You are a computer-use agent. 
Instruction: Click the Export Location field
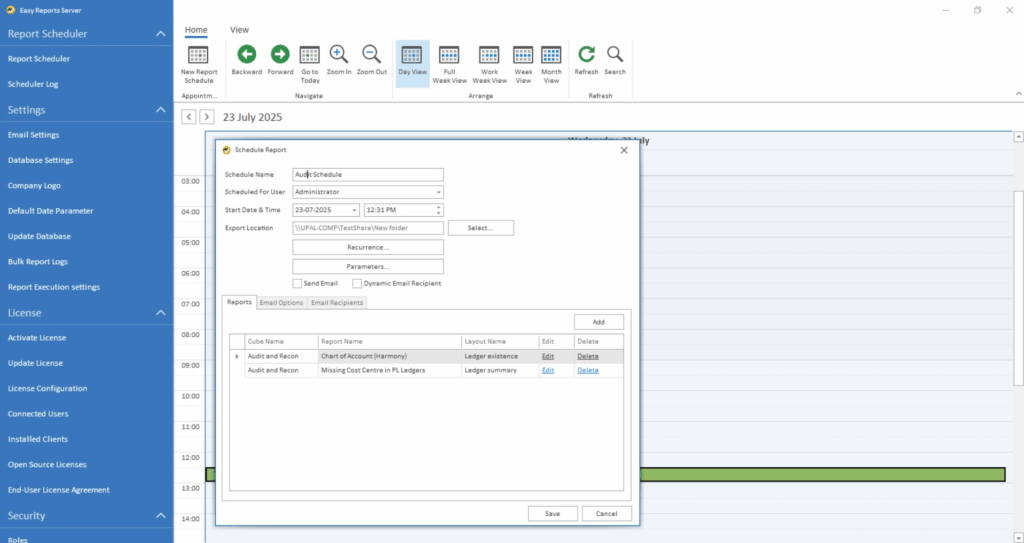[368, 228]
